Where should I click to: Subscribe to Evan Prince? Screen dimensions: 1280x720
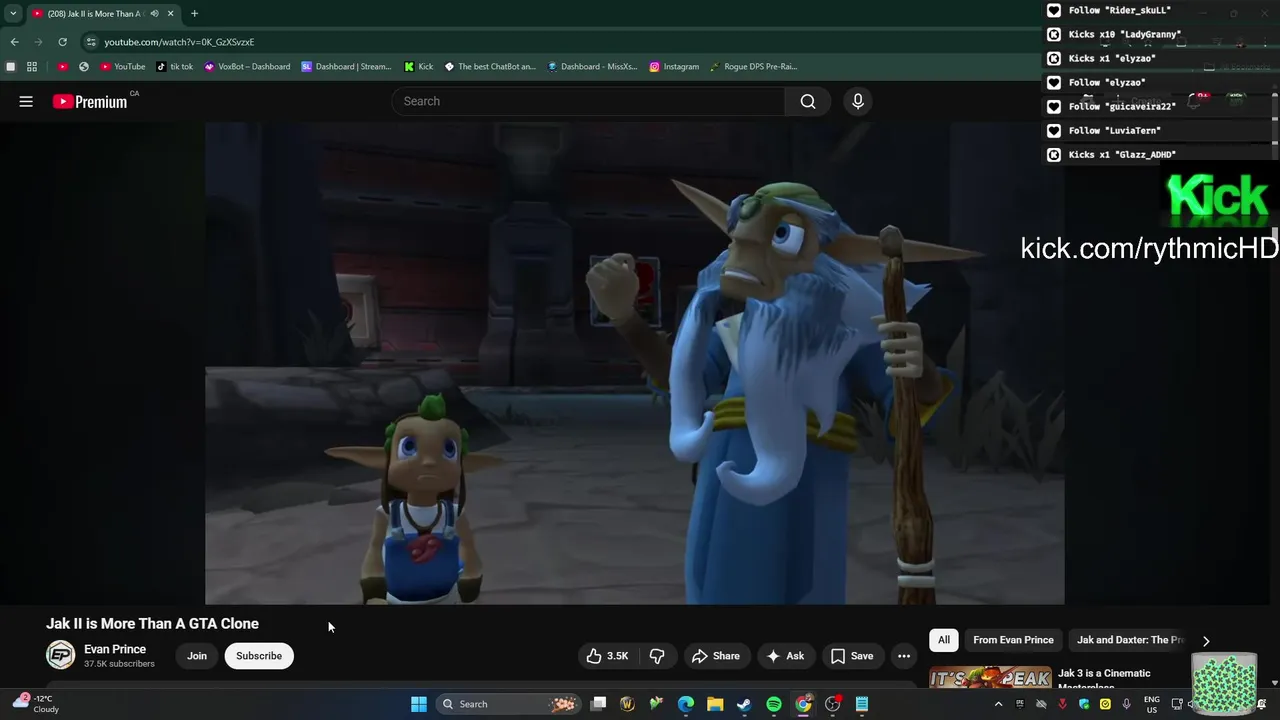259,656
